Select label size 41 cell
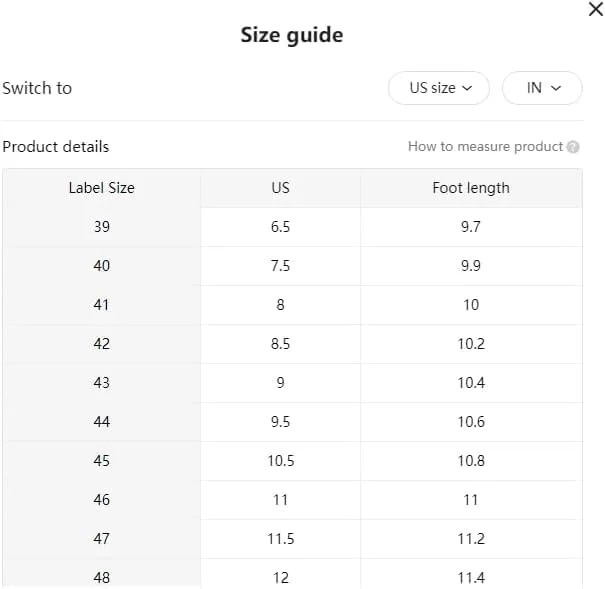The image size is (605, 589). click(x=101, y=305)
